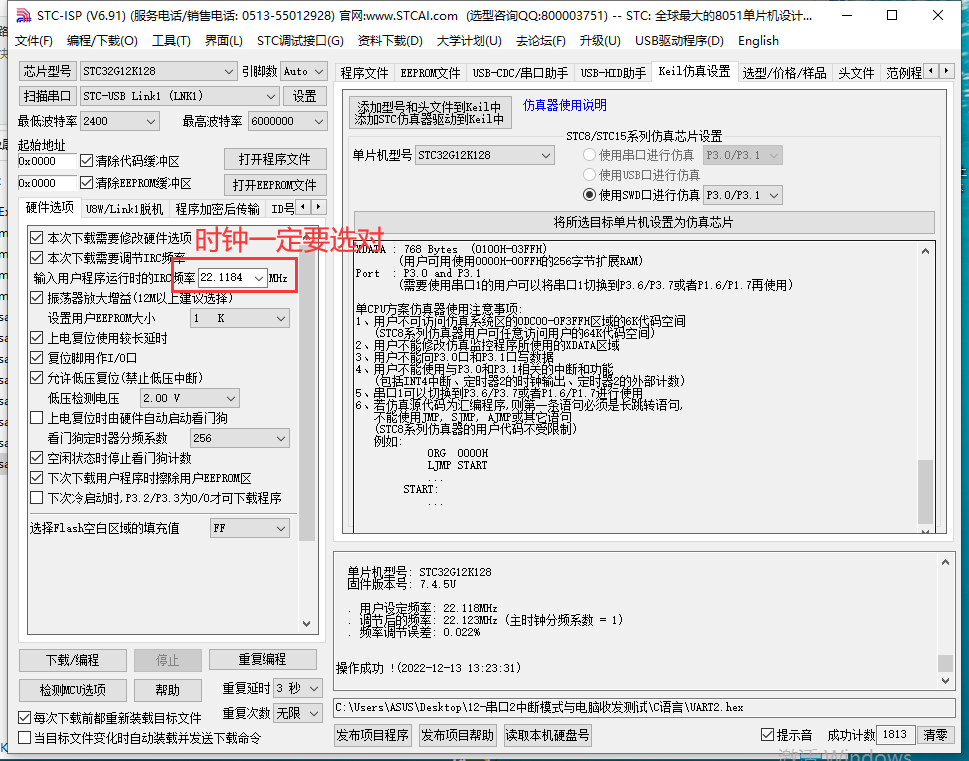This screenshot has height=761, width=969.
Task: Switch to the USB-CDC/串口助手 tab
Action: pyautogui.click(x=520, y=73)
